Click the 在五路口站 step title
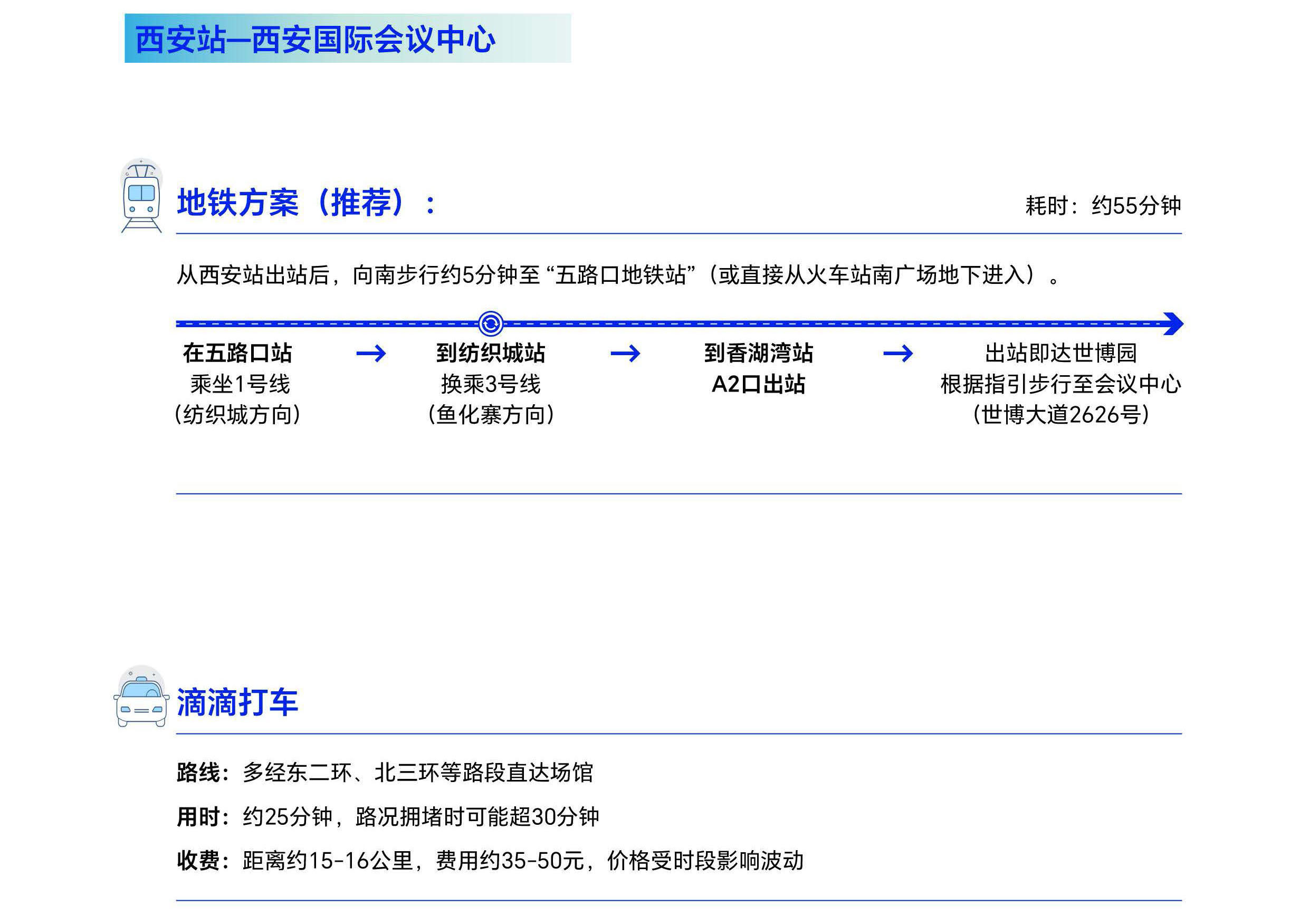 click(x=237, y=353)
